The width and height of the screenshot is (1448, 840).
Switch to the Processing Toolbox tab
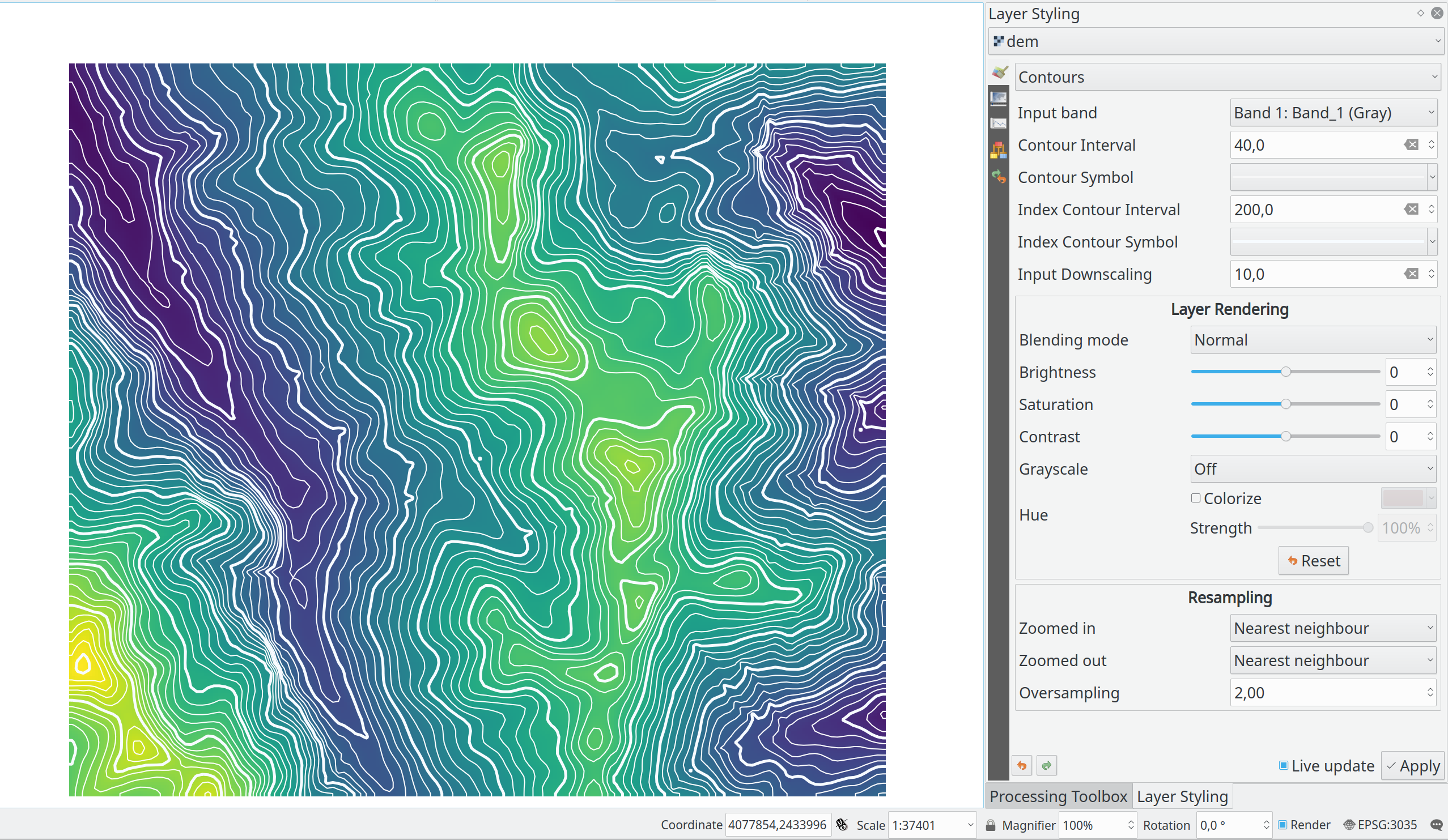click(1058, 796)
